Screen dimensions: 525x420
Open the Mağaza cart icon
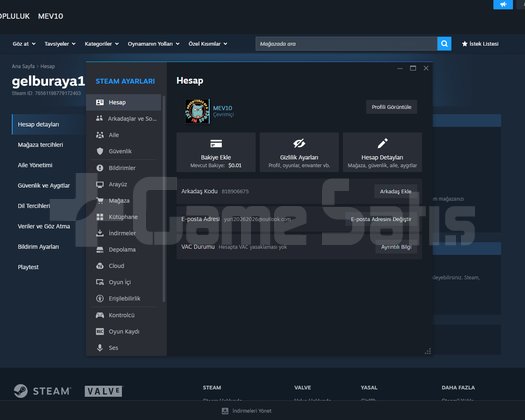tap(100, 201)
